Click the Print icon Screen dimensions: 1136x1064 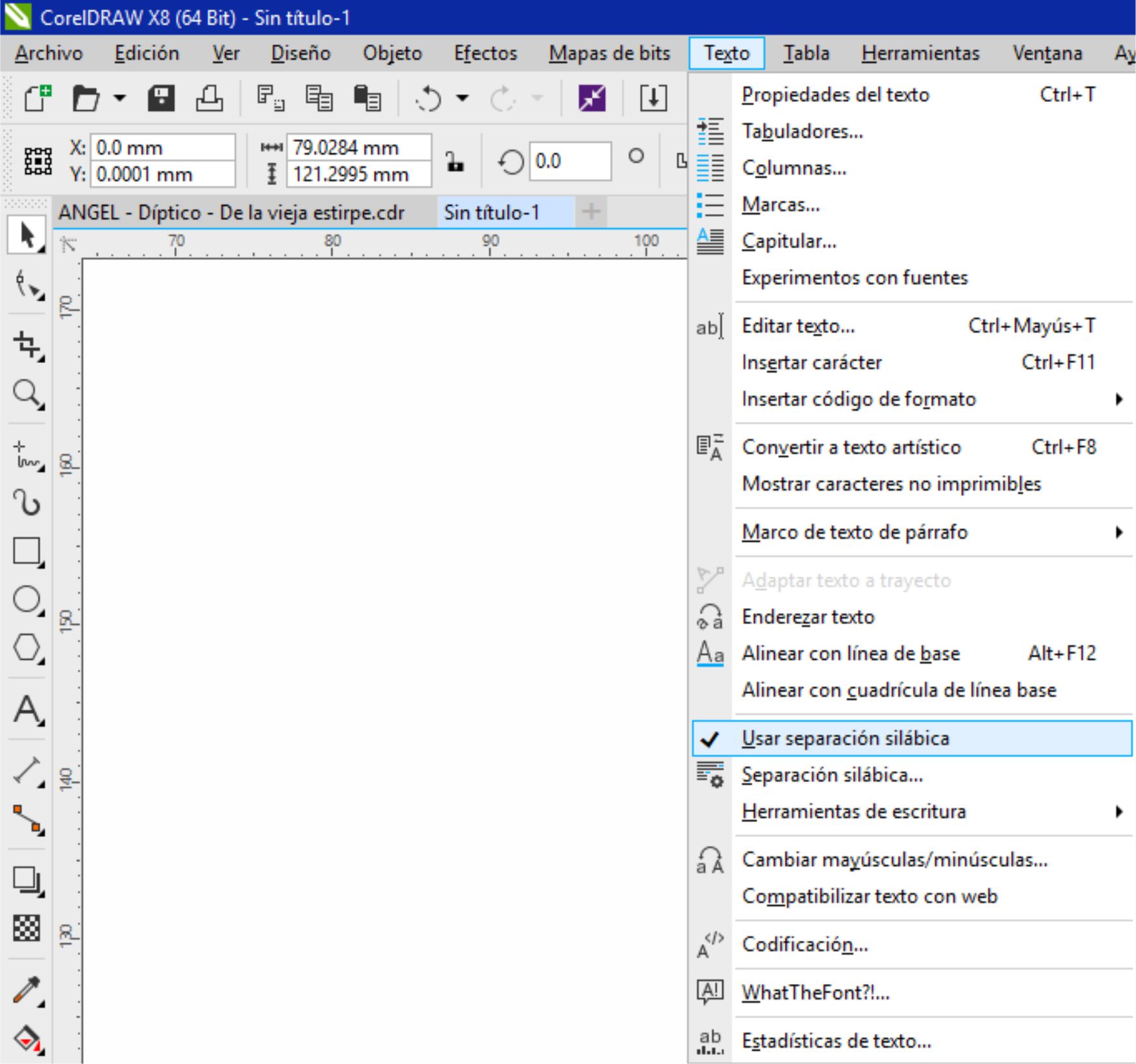210,99
